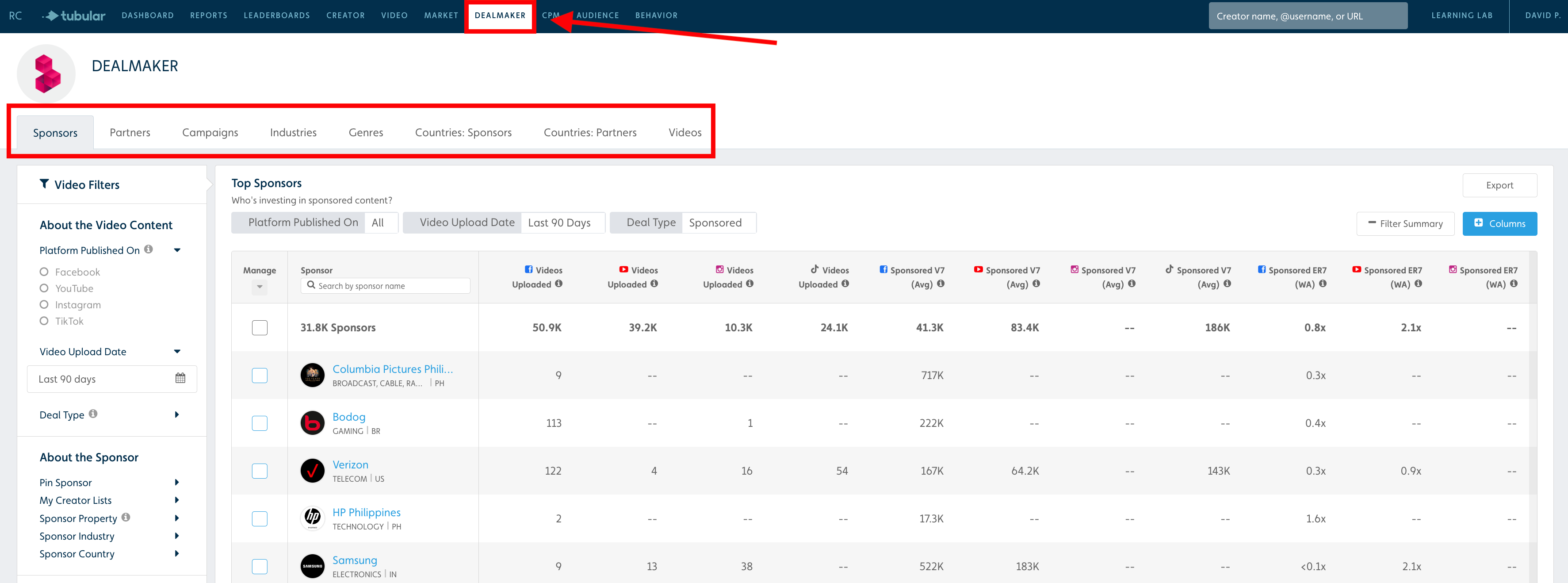Screen dimensions: 1568x583
Task: Expand the Sponsor Industry filter
Action: (176, 536)
